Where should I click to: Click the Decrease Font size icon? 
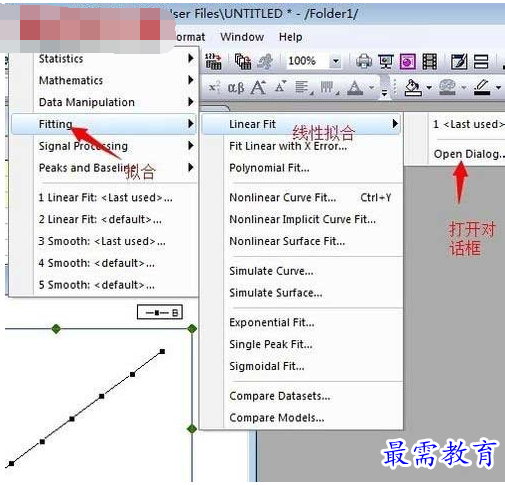coord(281,87)
